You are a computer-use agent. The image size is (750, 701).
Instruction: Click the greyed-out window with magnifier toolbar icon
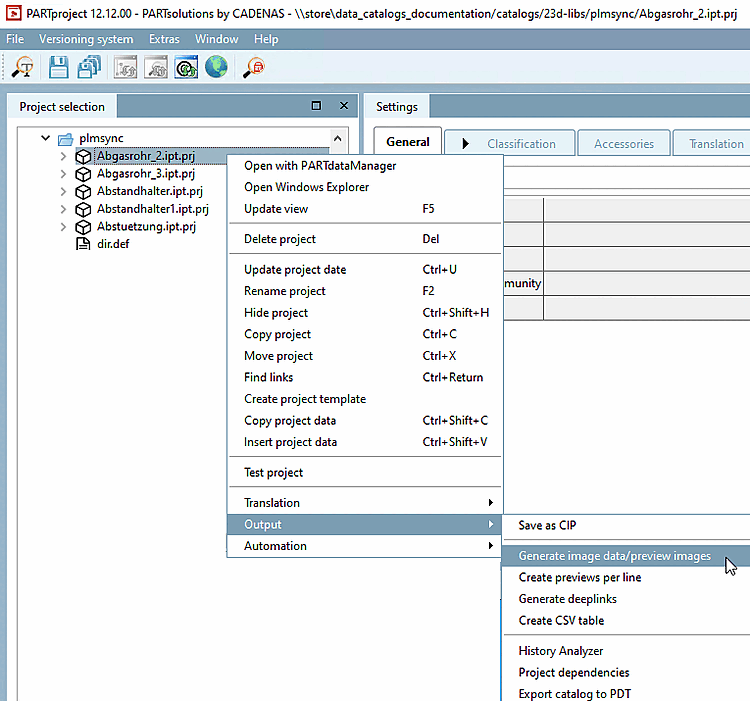click(x=156, y=67)
